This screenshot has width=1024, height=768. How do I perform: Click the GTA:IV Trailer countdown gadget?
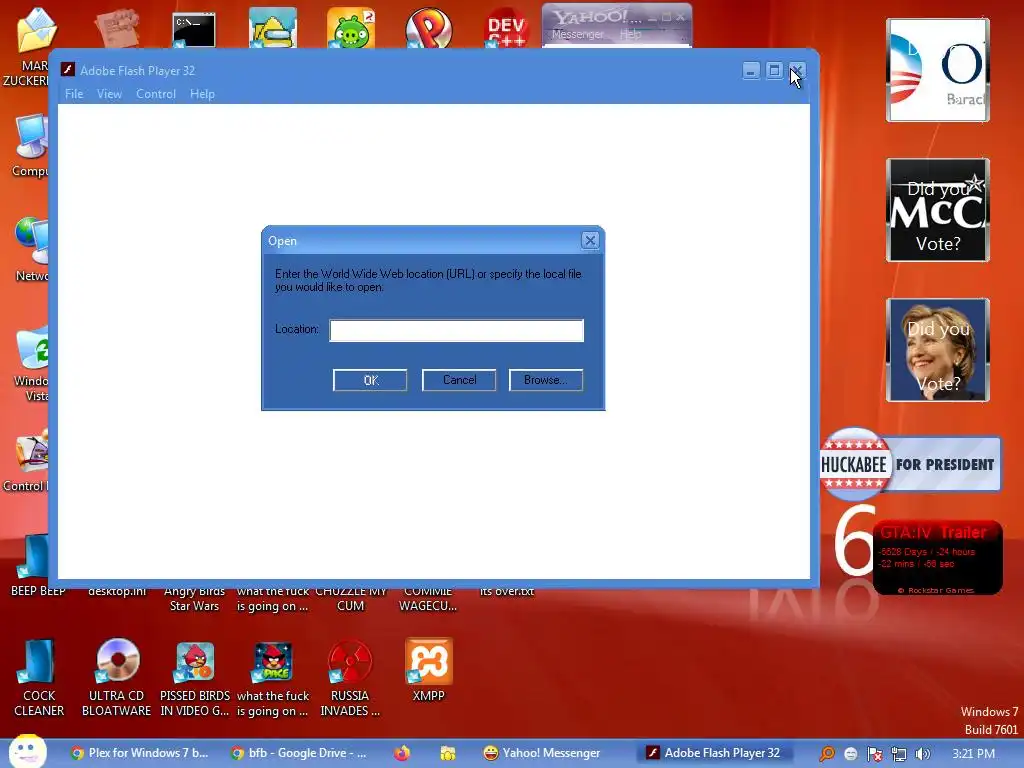(x=938, y=557)
